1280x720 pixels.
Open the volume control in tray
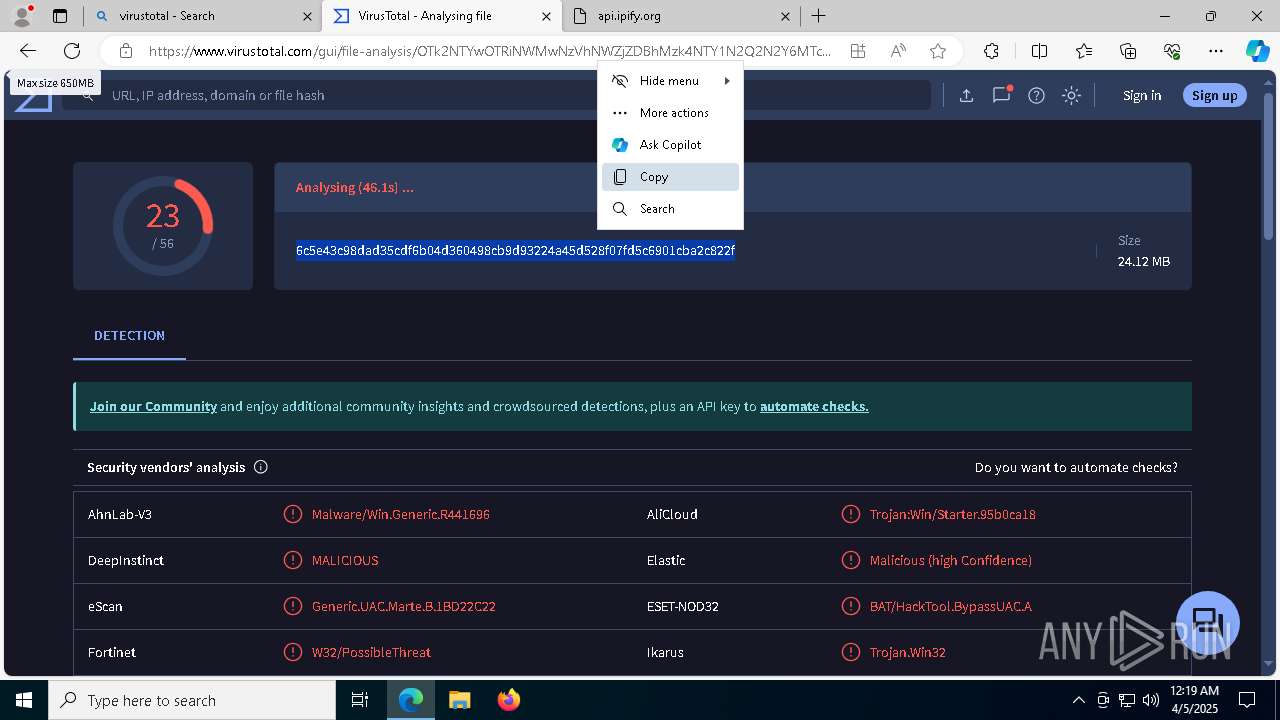click(x=1151, y=700)
